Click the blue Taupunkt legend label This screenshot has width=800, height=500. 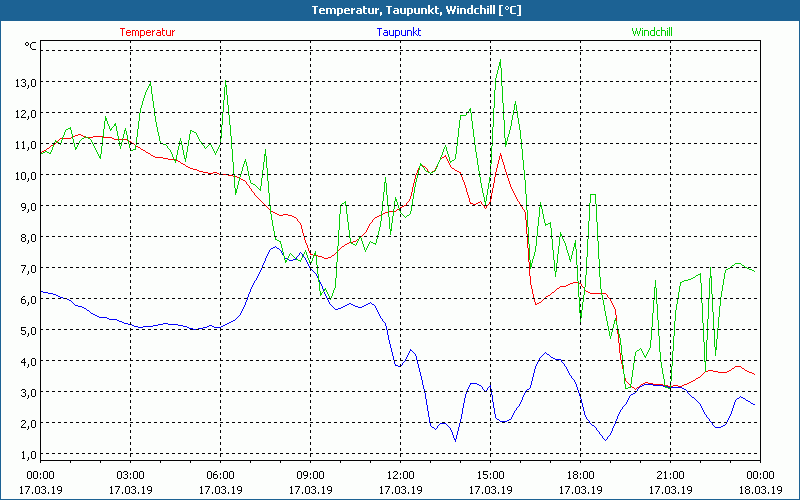click(x=398, y=32)
